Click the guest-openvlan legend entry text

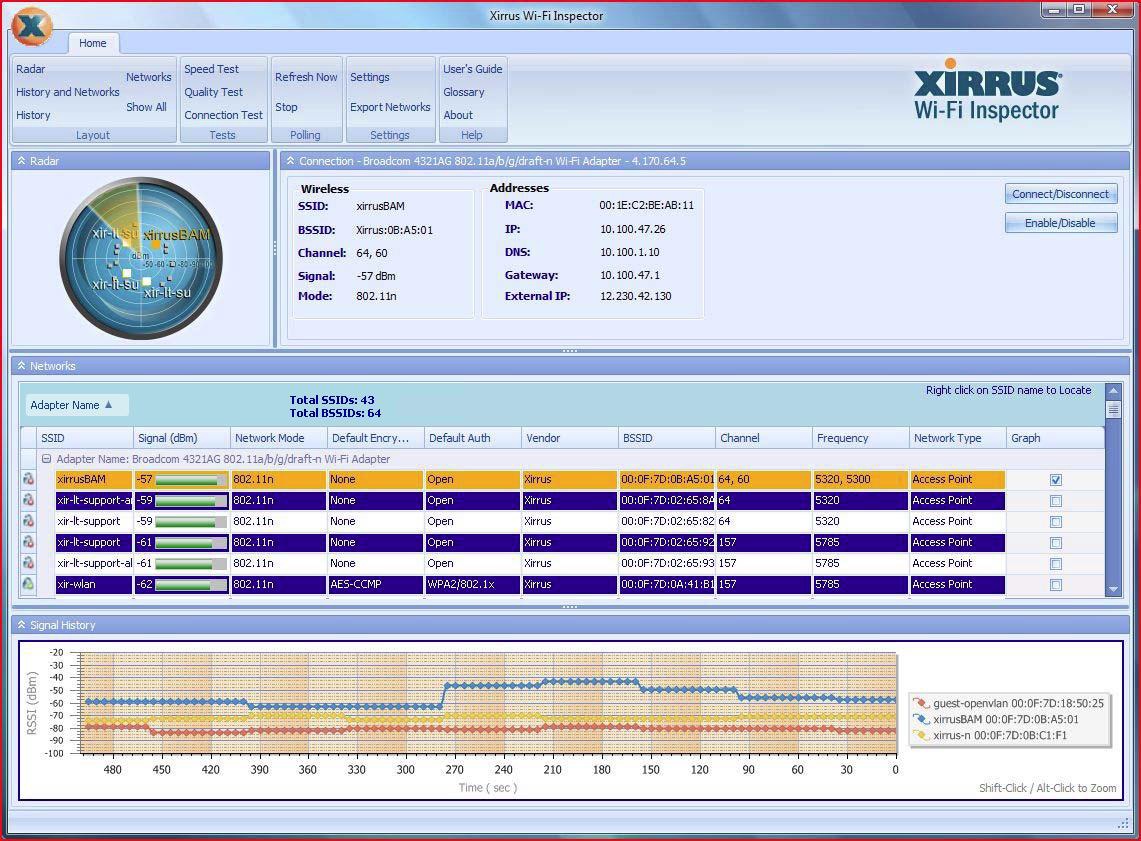click(x=1019, y=704)
